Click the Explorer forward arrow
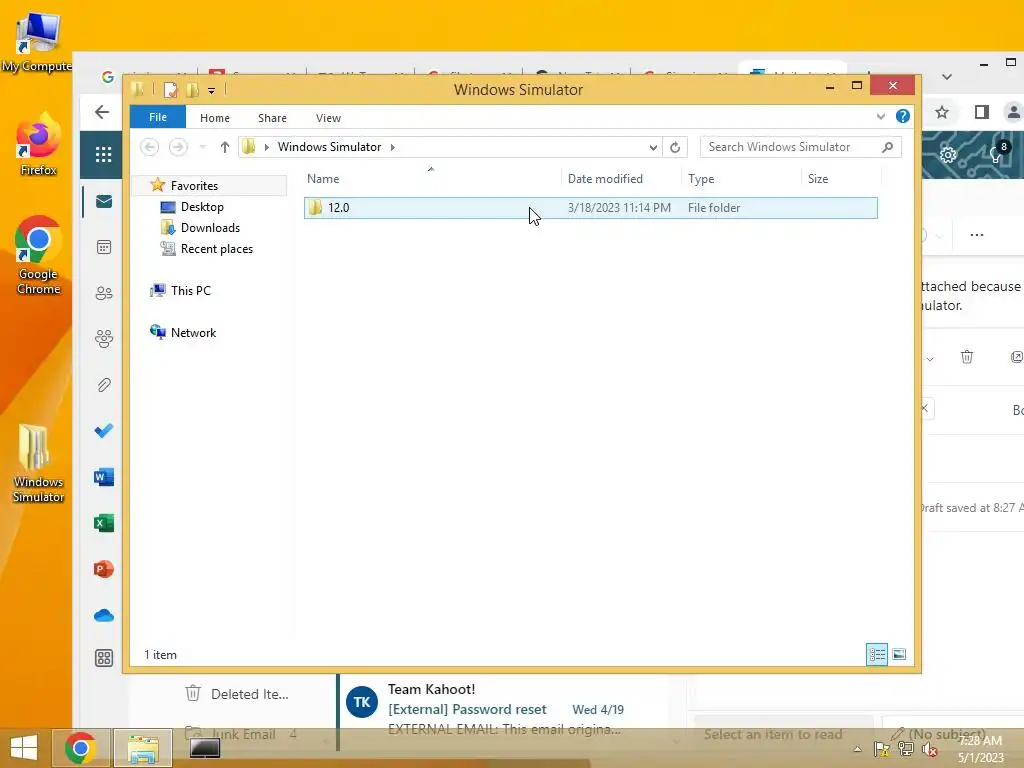The height and width of the screenshot is (768, 1024). 178,147
